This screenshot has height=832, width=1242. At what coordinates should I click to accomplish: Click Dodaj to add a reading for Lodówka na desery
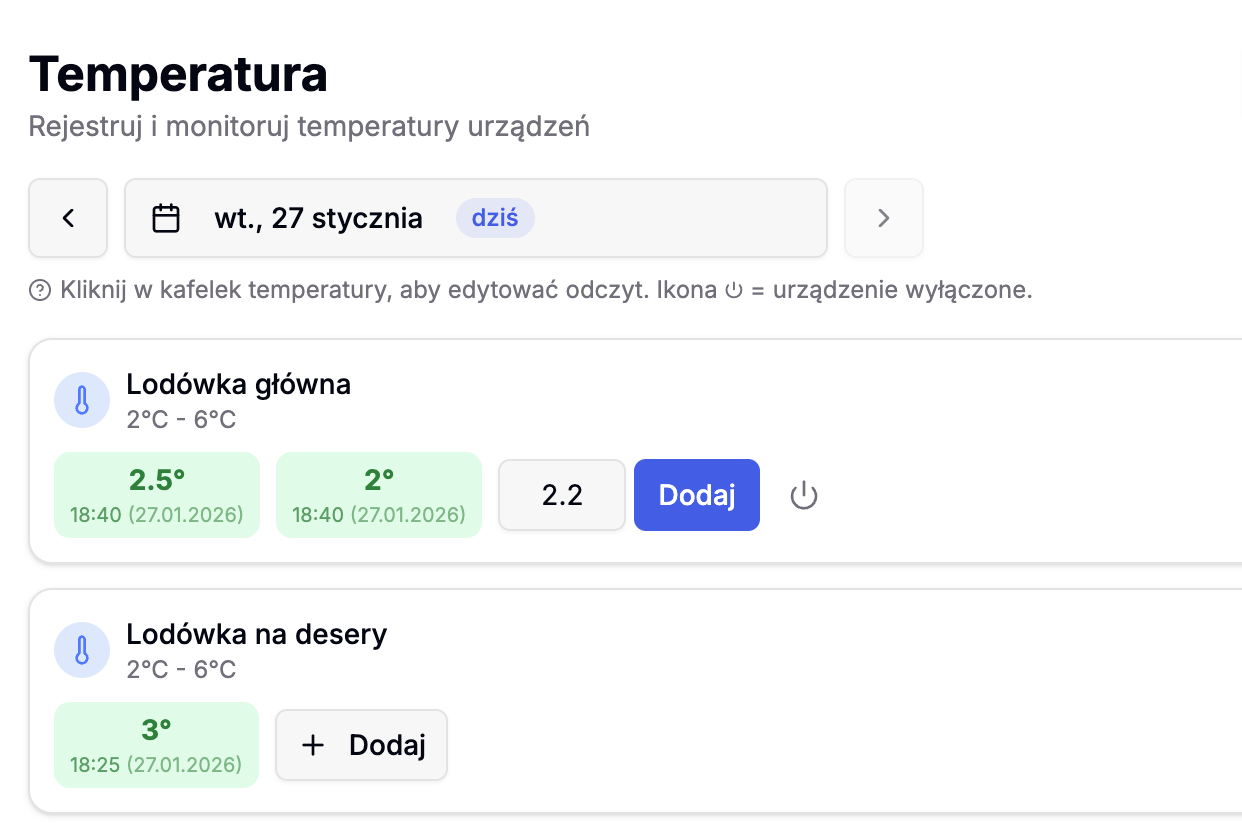point(361,744)
